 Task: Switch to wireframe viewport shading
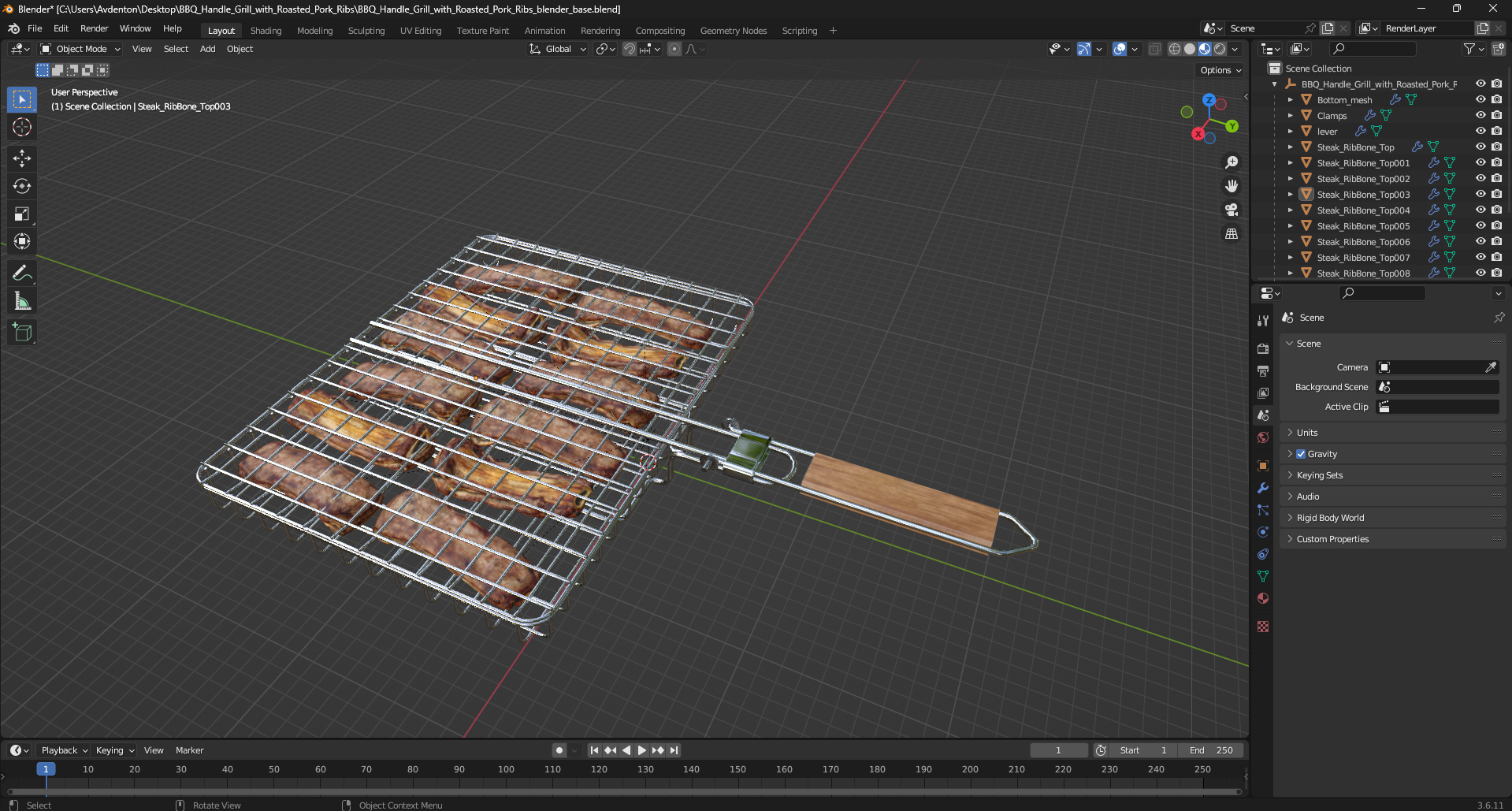click(1175, 49)
